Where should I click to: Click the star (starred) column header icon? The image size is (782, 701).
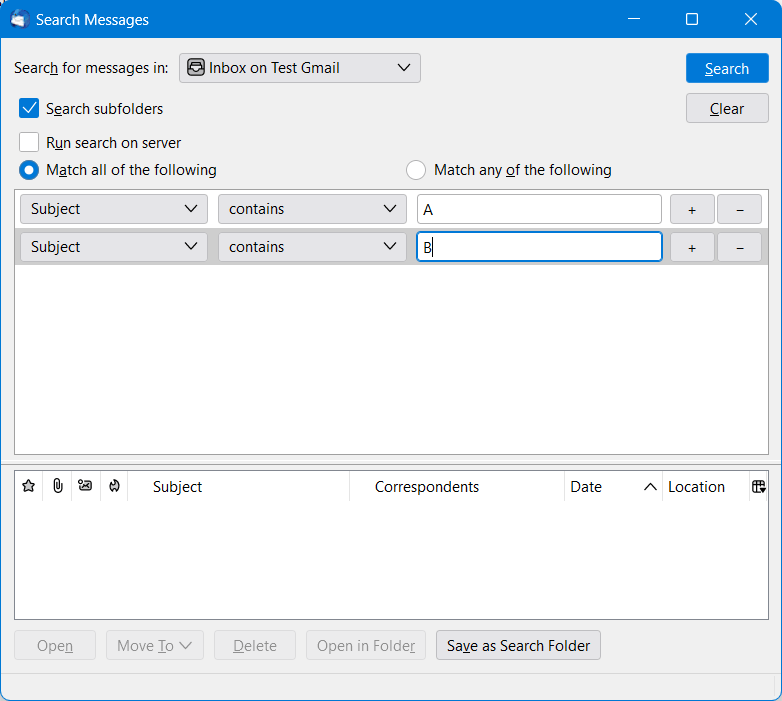28,487
